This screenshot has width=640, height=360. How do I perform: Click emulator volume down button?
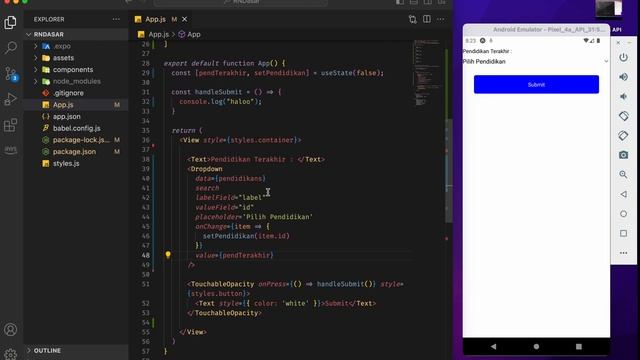point(623,97)
